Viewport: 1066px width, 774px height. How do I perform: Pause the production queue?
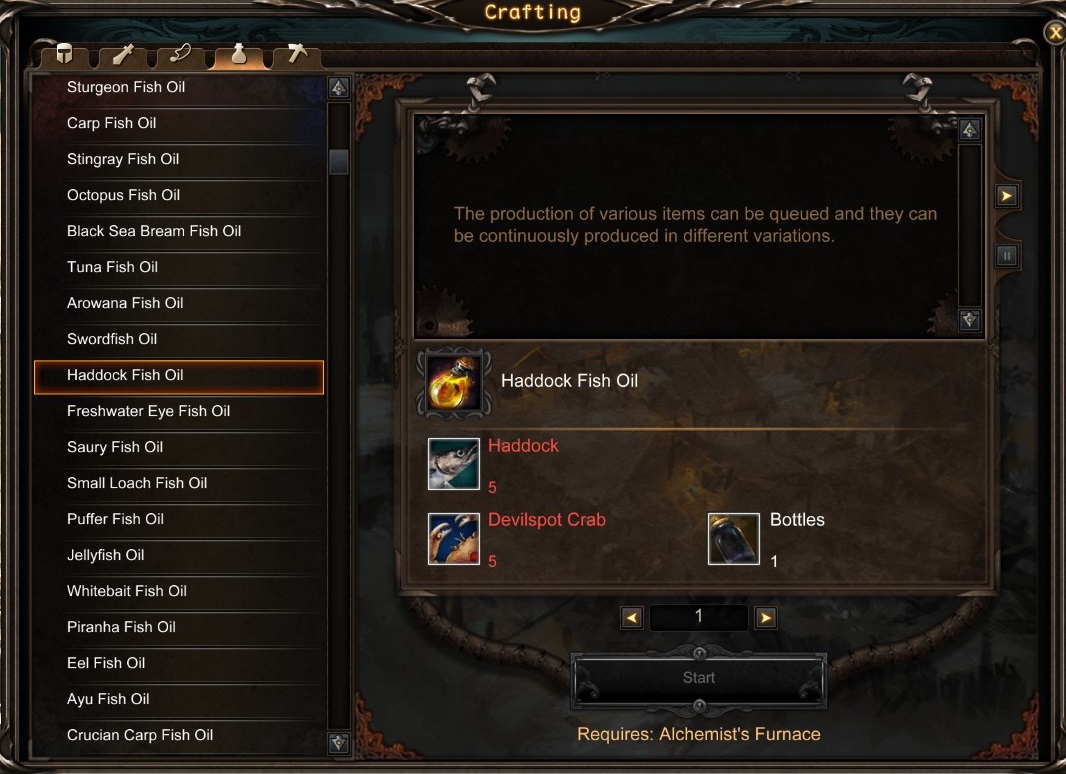click(x=1006, y=256)
